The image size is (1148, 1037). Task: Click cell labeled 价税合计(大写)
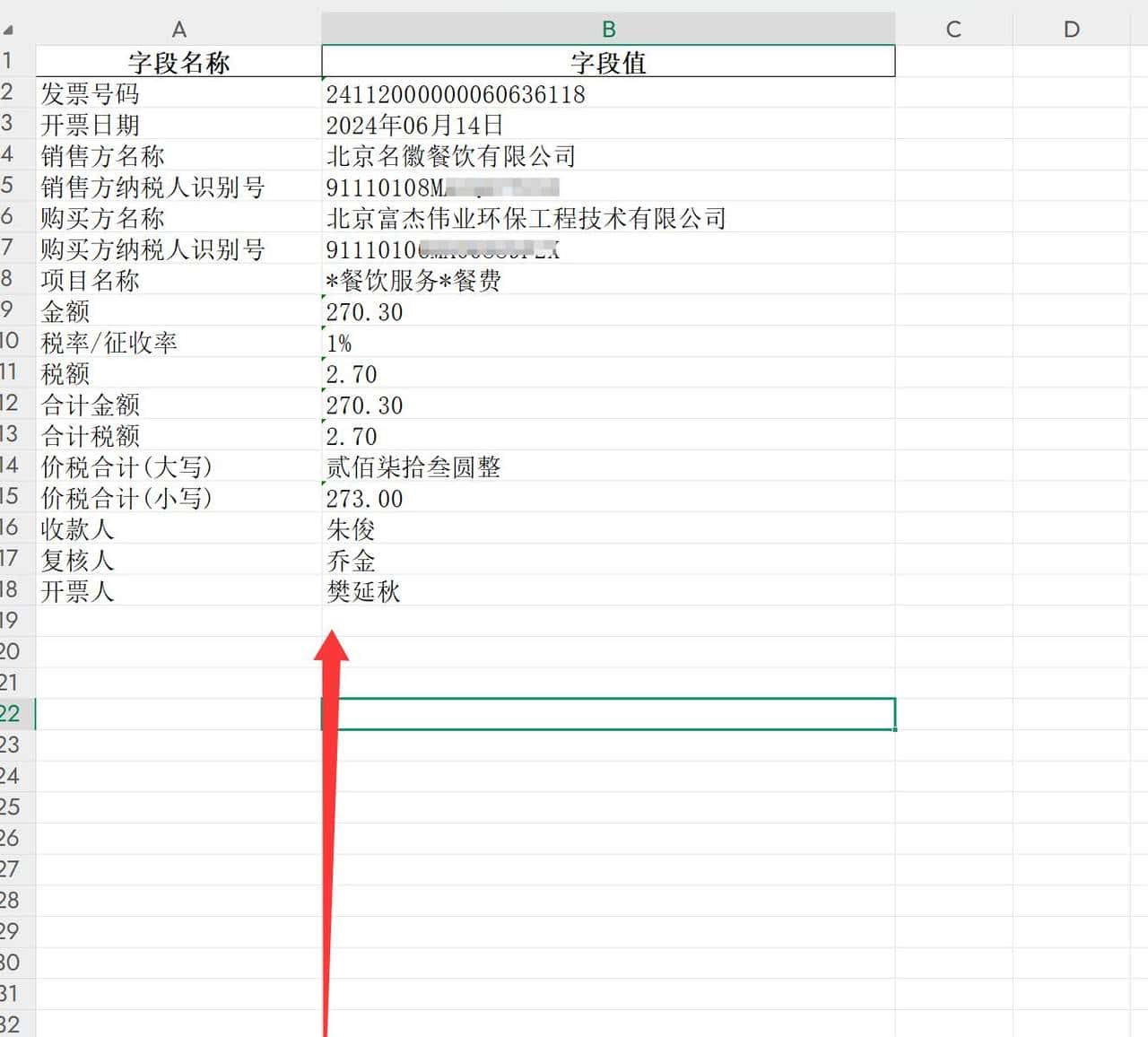pyautogui.click(x=178, y=466)
